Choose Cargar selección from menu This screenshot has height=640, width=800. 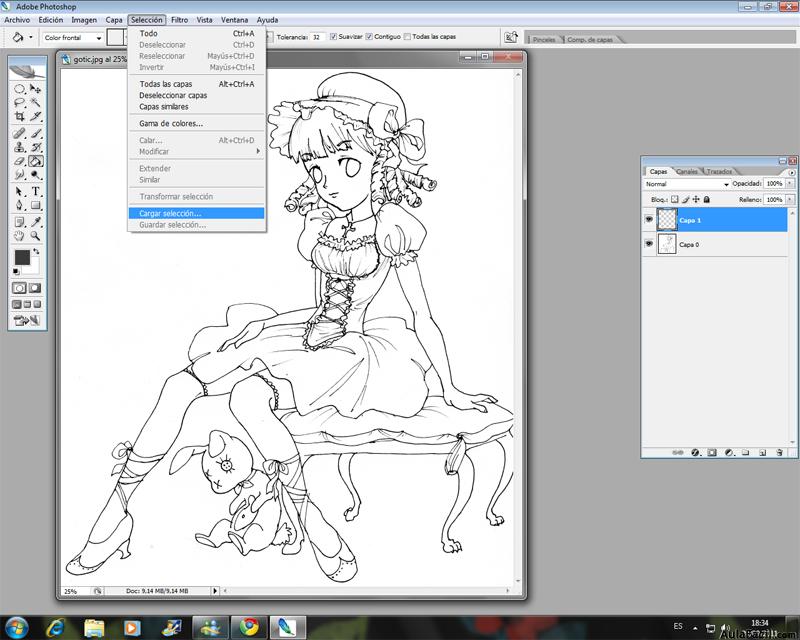[x=196, y=213]
